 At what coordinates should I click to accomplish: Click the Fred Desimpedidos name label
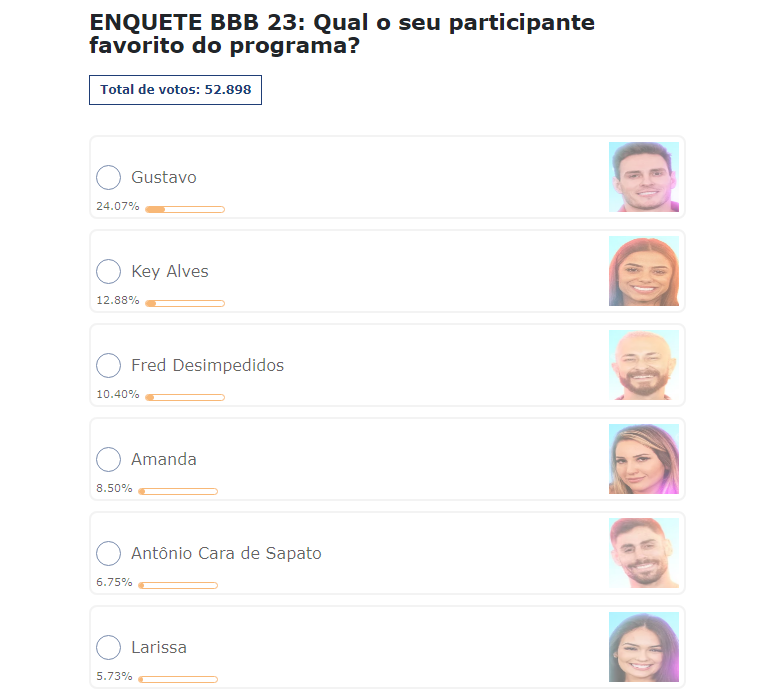click(x=207, y=366)
